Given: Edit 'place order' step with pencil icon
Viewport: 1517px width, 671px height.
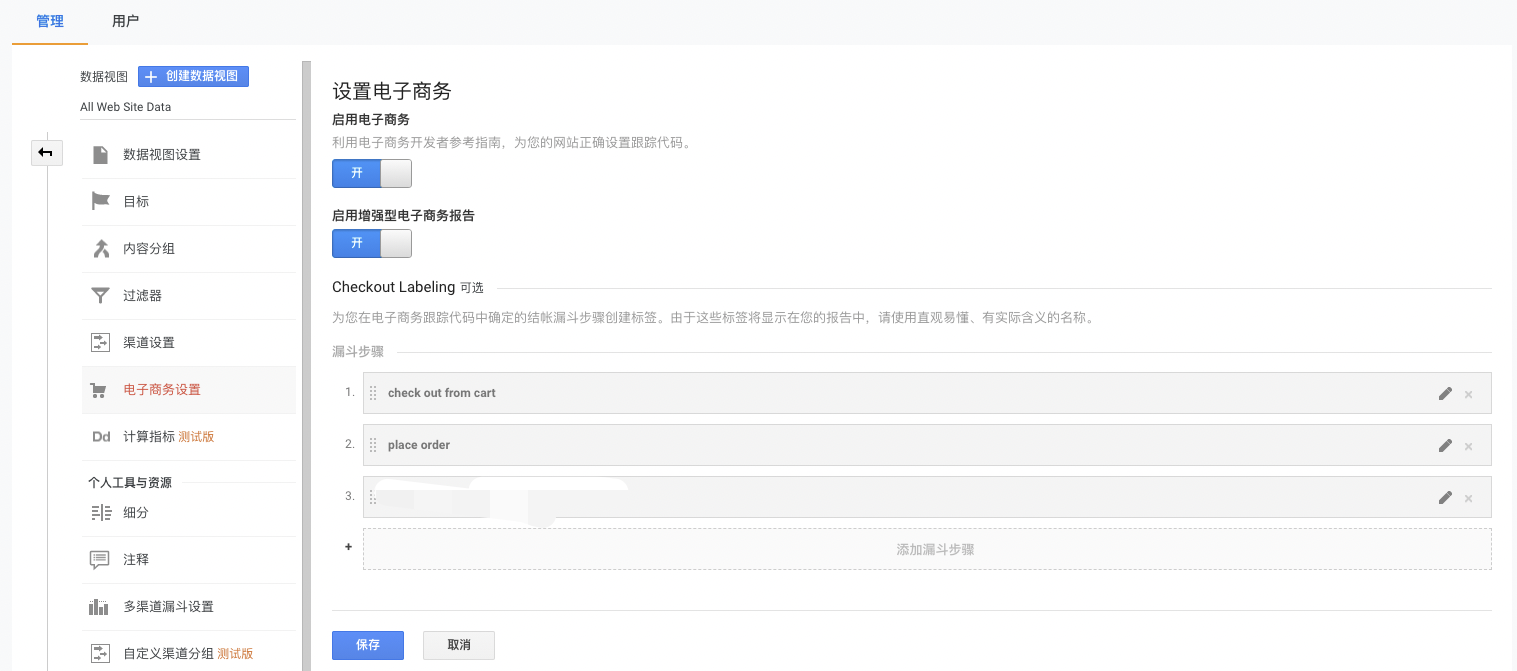Looking at the screenshot, I should click(1445, 446).
